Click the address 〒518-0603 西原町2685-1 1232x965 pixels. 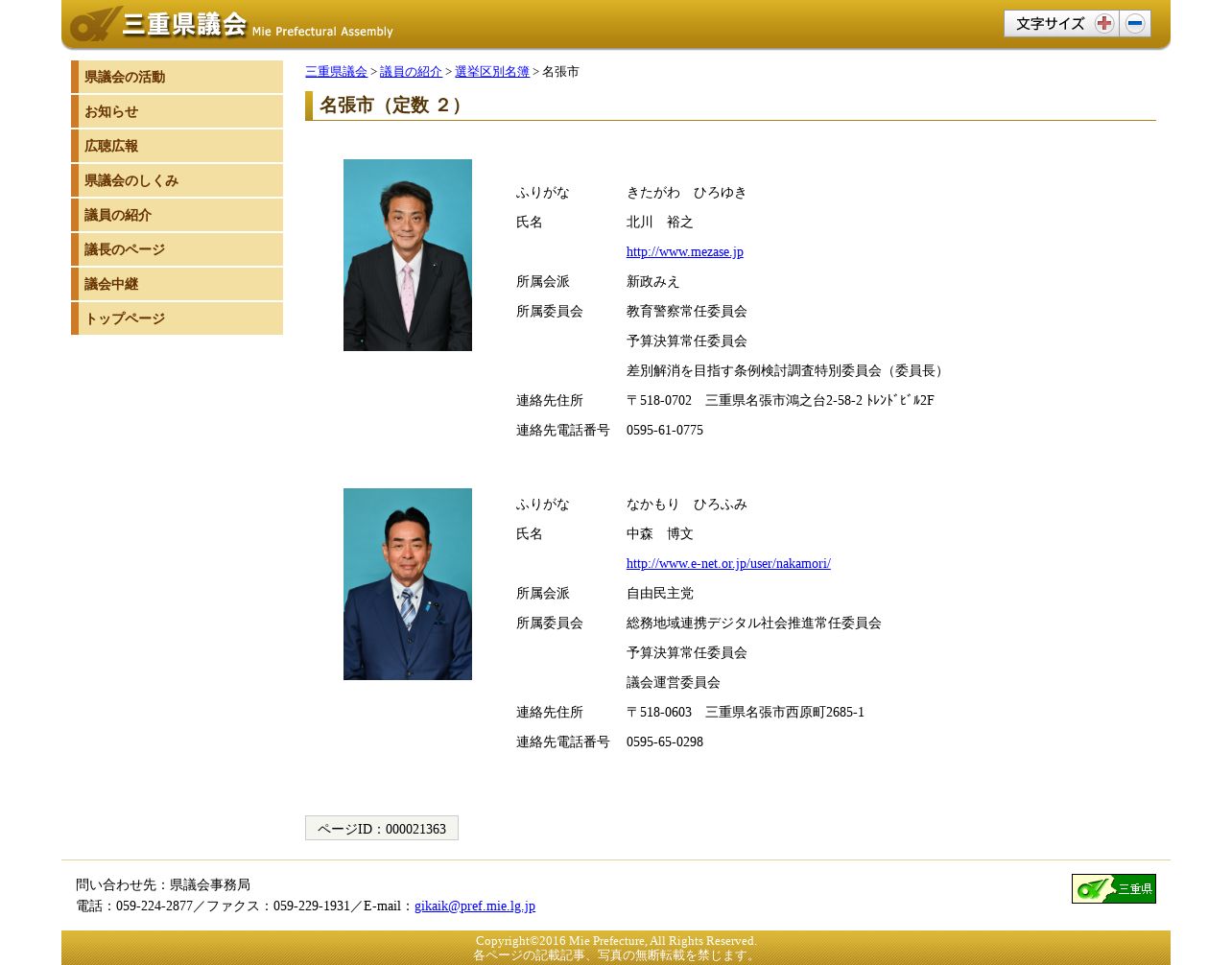tap(746, 713)
